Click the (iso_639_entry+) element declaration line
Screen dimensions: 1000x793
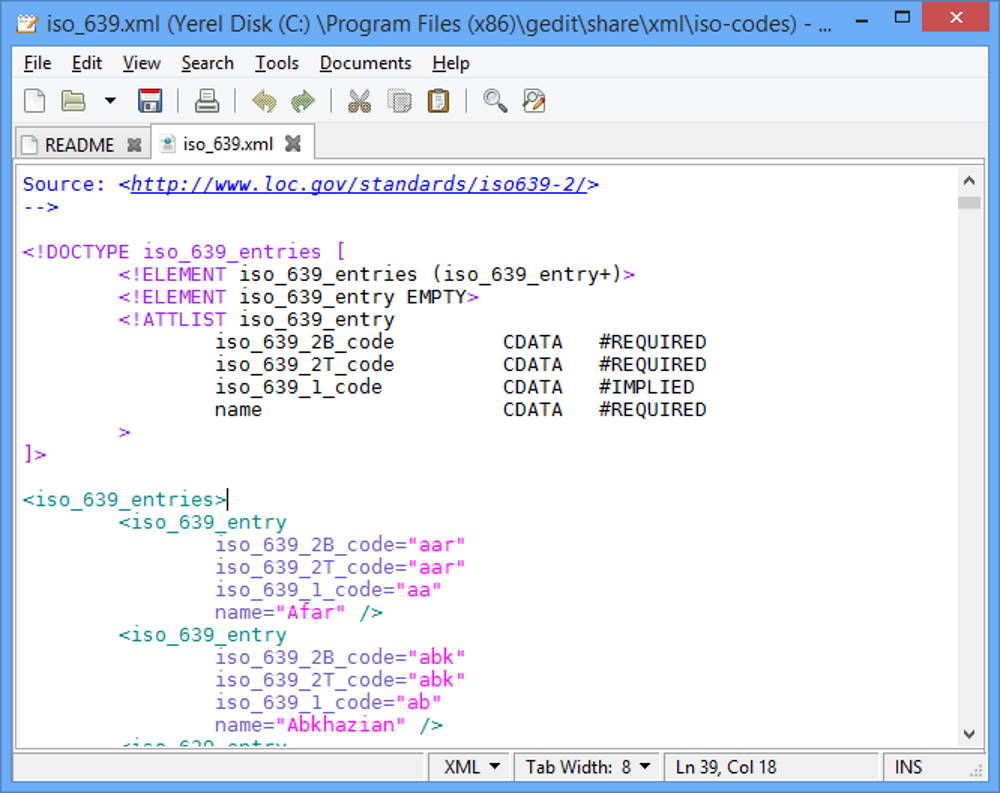pyautogui.click(x=376, y=275)
